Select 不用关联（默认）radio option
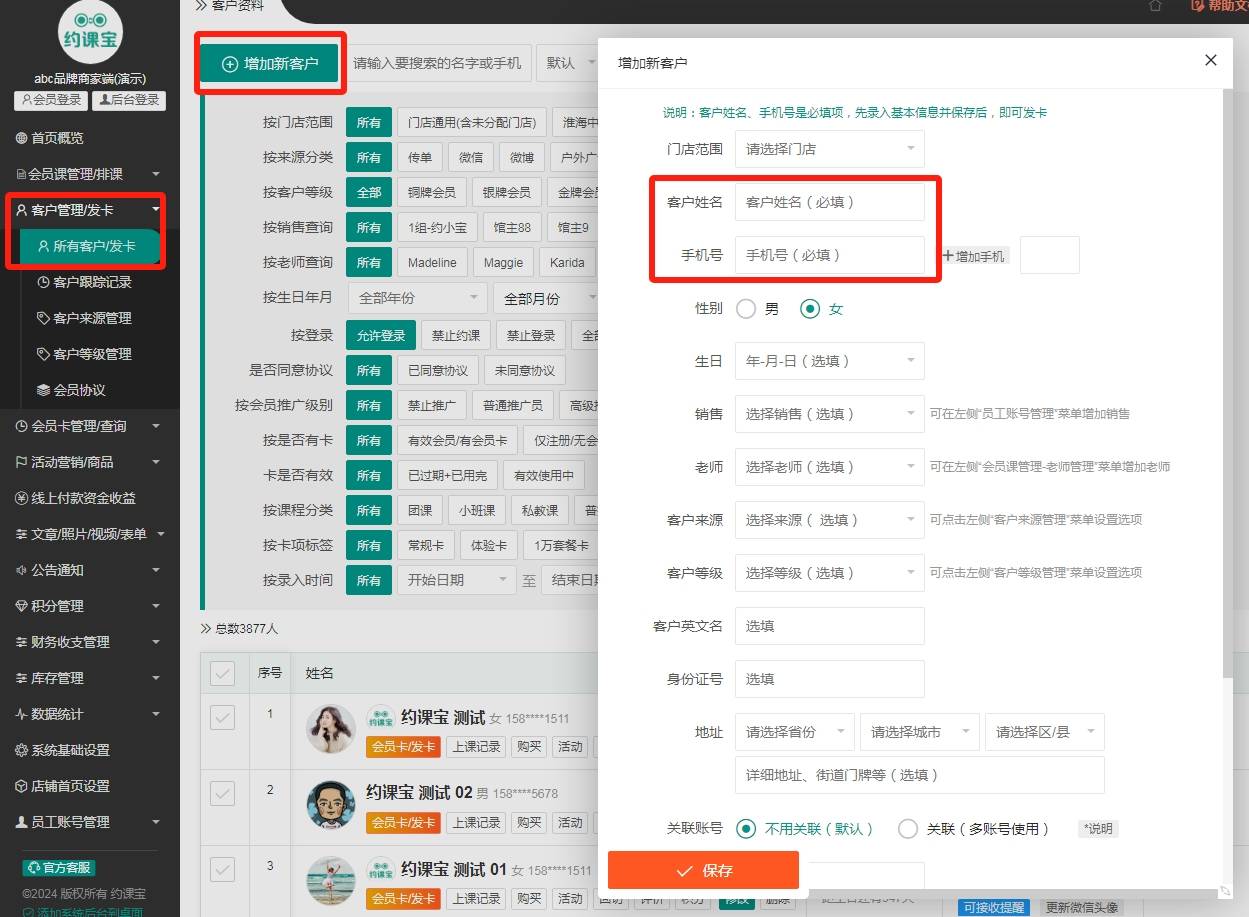The width and height of the screenshot is (1249, 917). [x=746, y=829]
